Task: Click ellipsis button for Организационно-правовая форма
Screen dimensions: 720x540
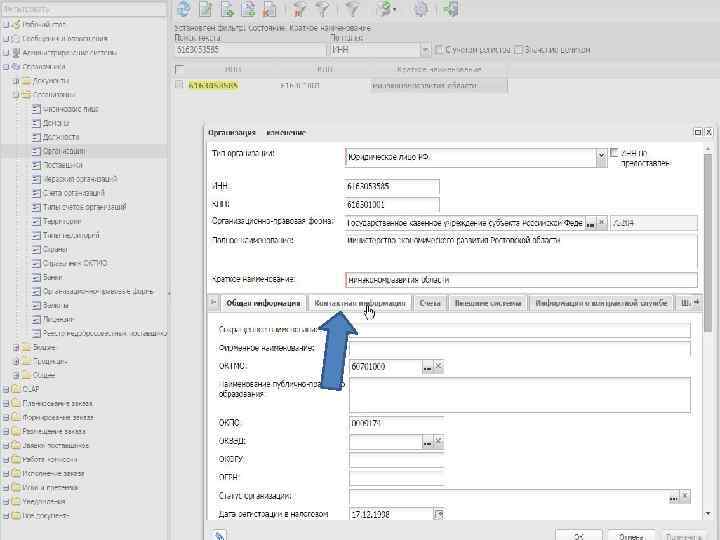Action: tap(590, 223)
